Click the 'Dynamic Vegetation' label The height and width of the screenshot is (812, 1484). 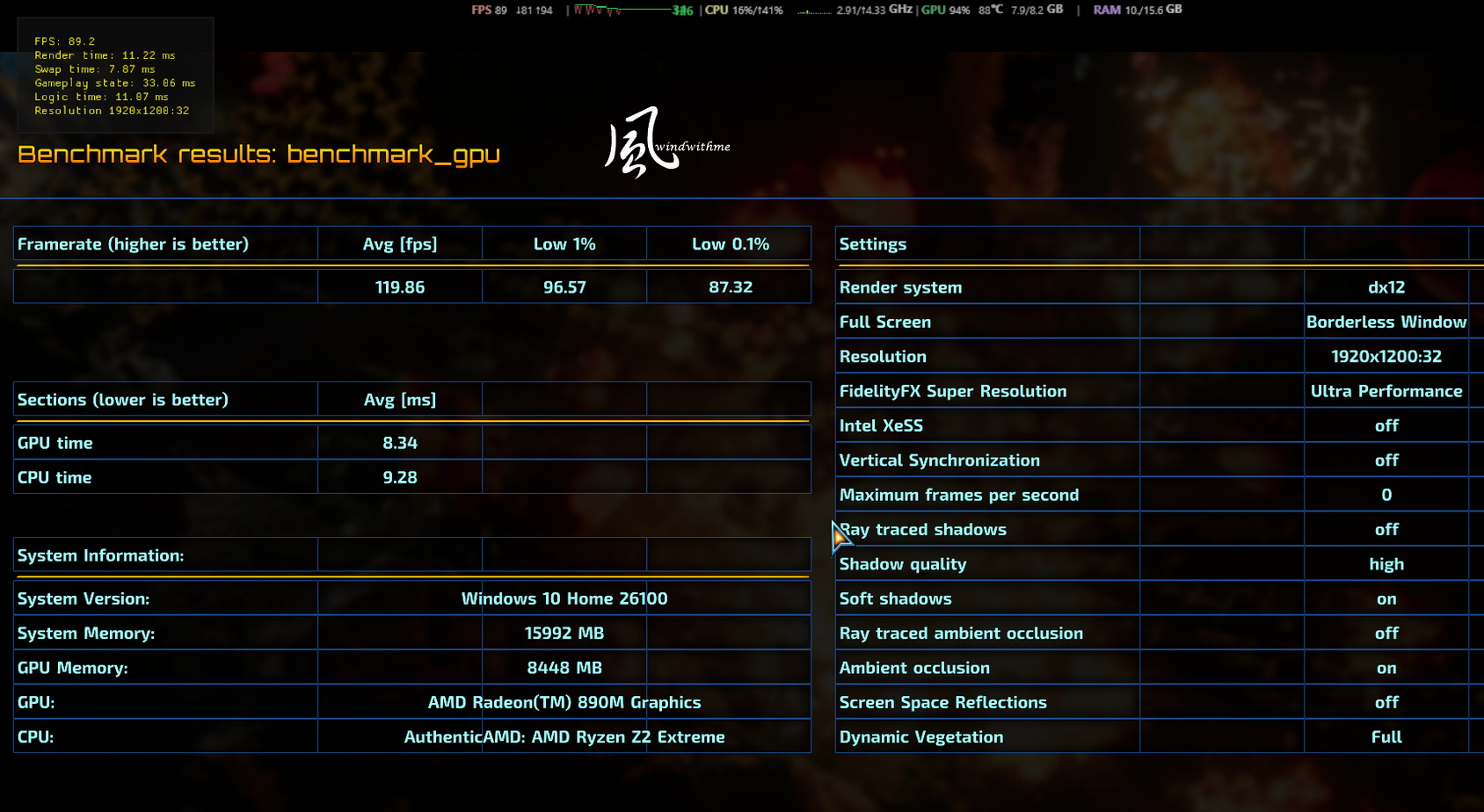point(921,737)
